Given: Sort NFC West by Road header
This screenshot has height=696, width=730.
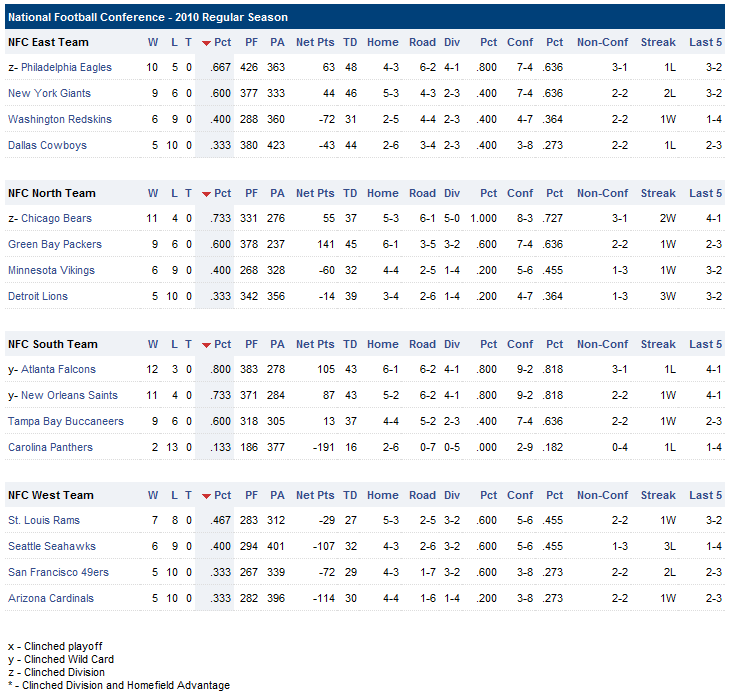Looking at the screenshot, I should pyautogui.click(x=422, y=495).
